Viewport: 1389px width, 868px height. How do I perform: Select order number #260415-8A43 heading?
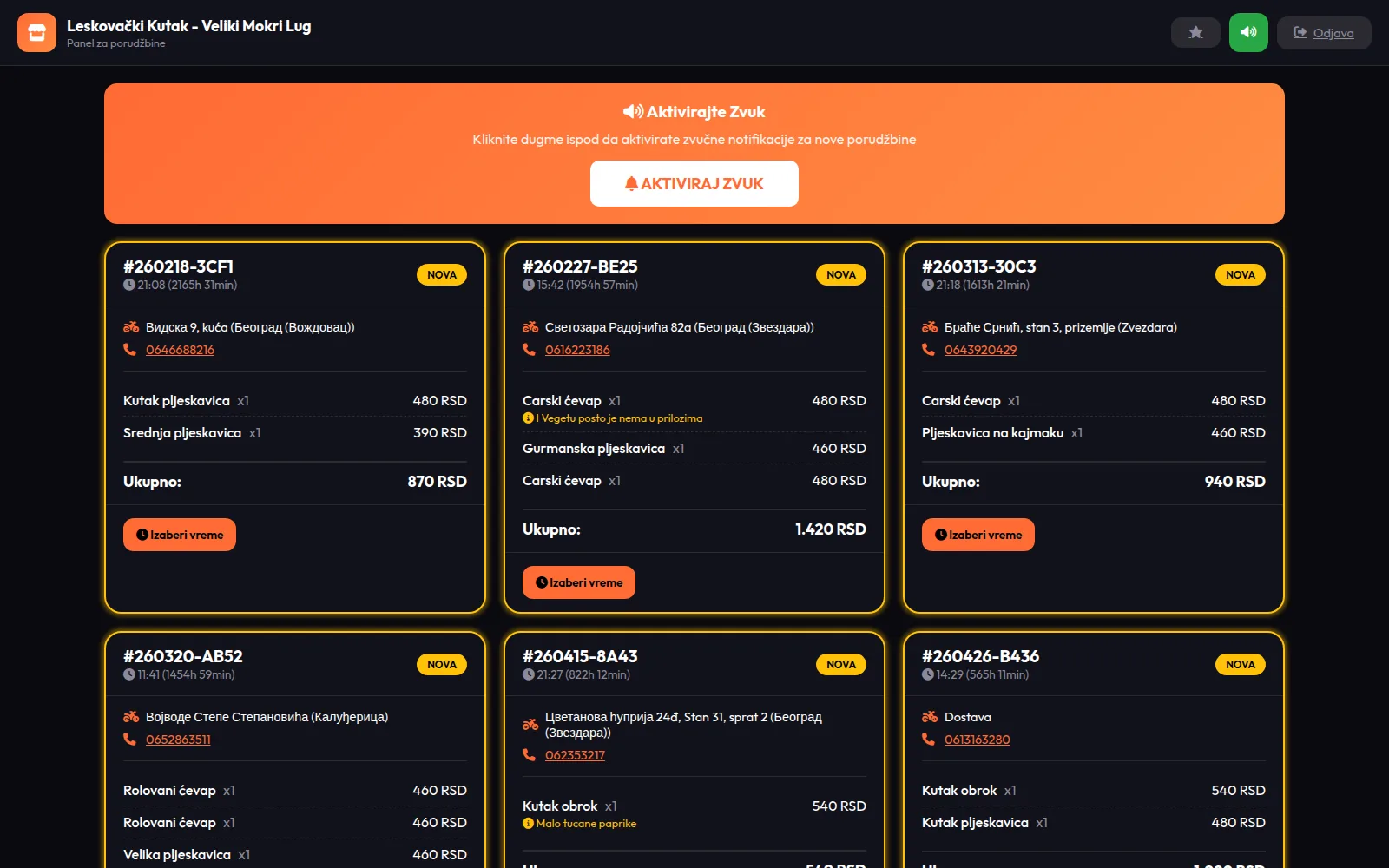point(580,656)
